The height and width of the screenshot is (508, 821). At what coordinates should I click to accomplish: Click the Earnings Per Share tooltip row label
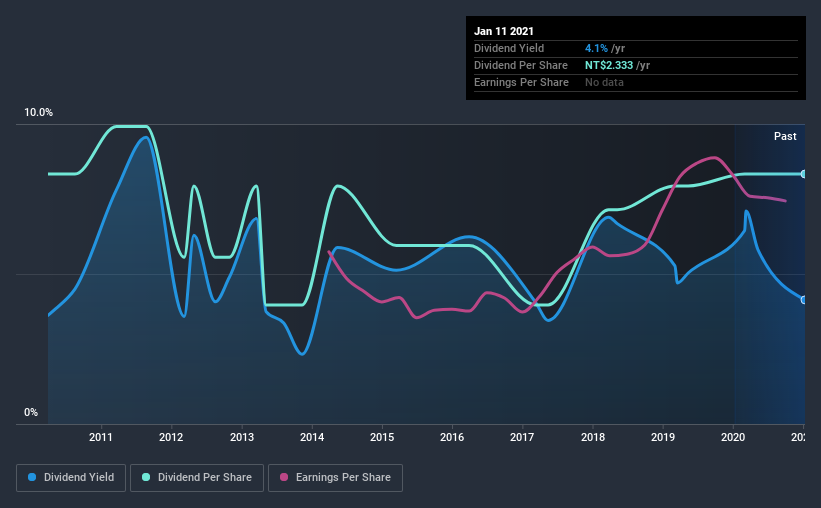pyautogui.click(x=522, y=82)
